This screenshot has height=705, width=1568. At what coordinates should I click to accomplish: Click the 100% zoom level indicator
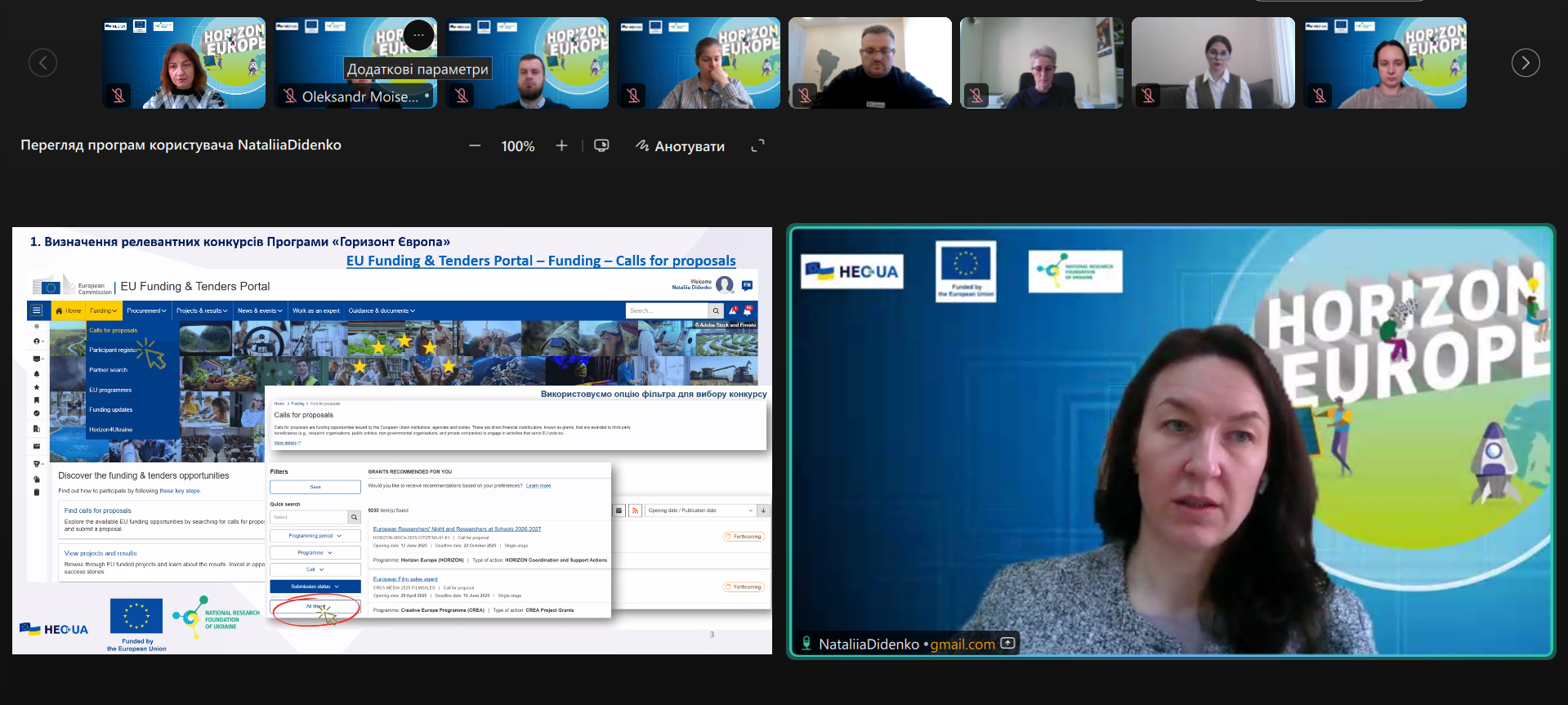click(x=517, y=146)
